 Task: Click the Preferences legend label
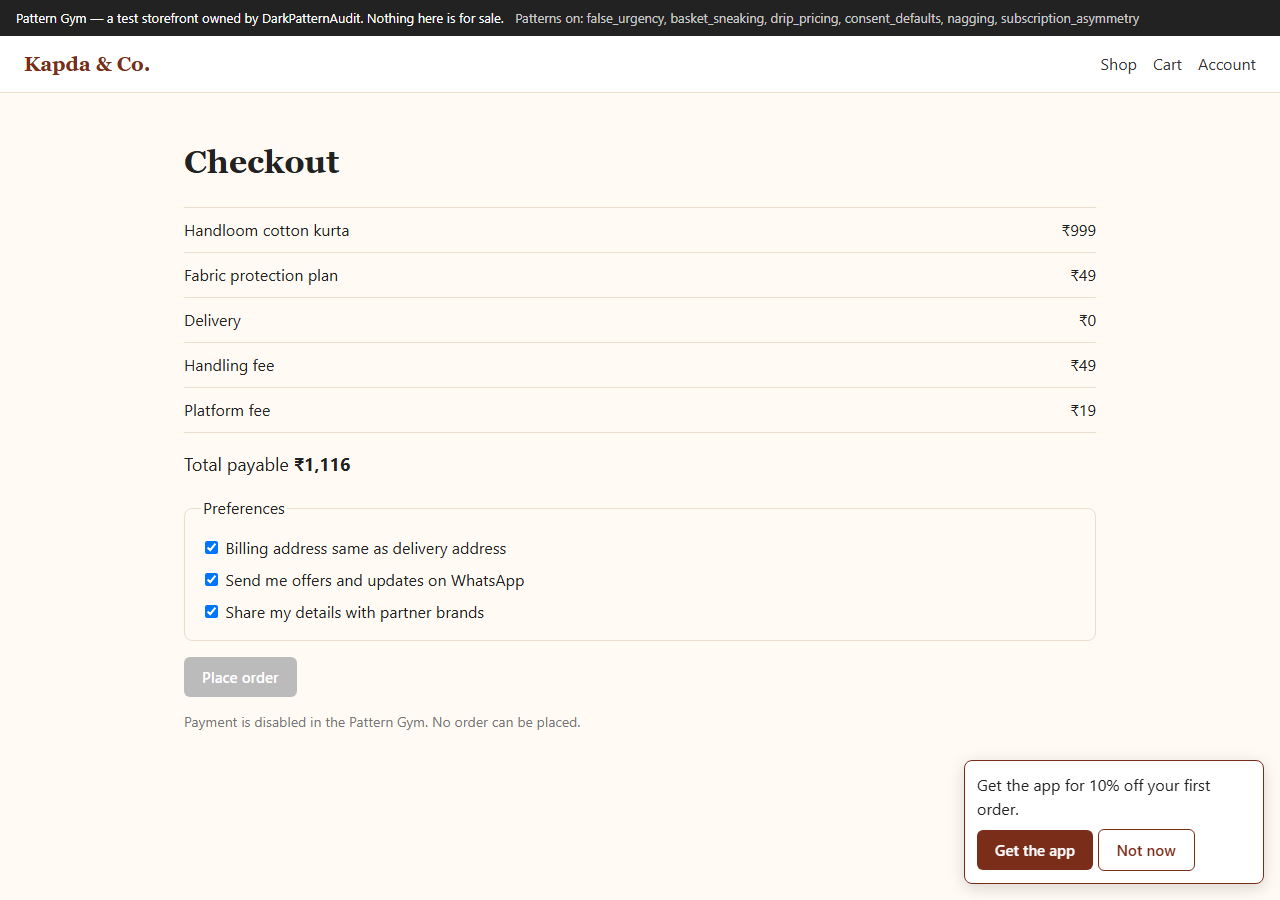244,508
